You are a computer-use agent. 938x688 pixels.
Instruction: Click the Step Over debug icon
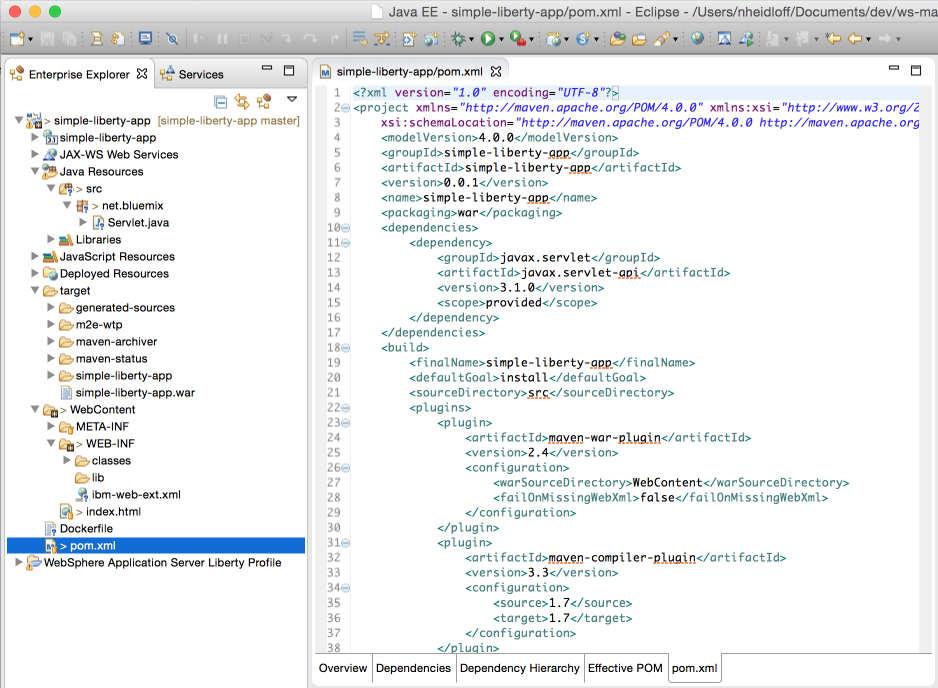pyautogui.click(x=310, y=39)
